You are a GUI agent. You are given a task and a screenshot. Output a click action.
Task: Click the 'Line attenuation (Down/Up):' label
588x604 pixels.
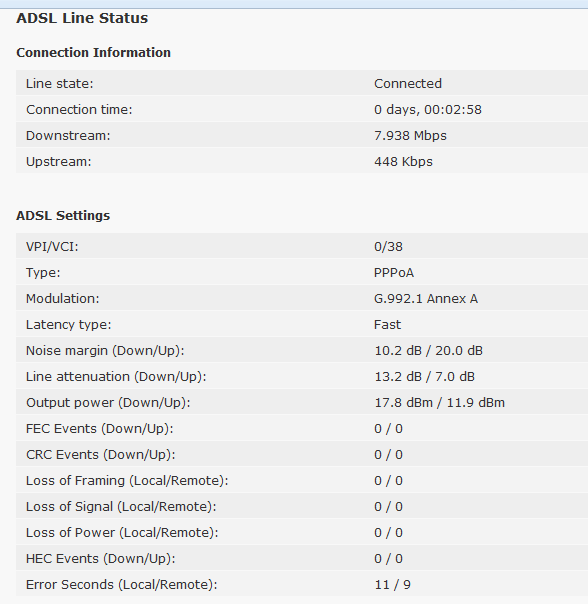[x=116, y=377]
